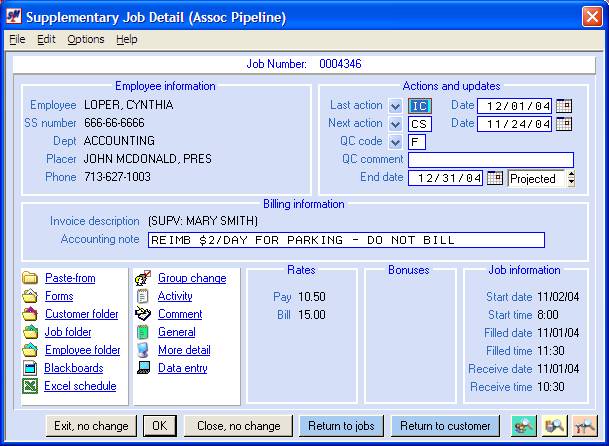Image resolution: width=609 pixels, height=446 pixels.
Task: Click the Return to jobs button
Action: pos(341,426)
